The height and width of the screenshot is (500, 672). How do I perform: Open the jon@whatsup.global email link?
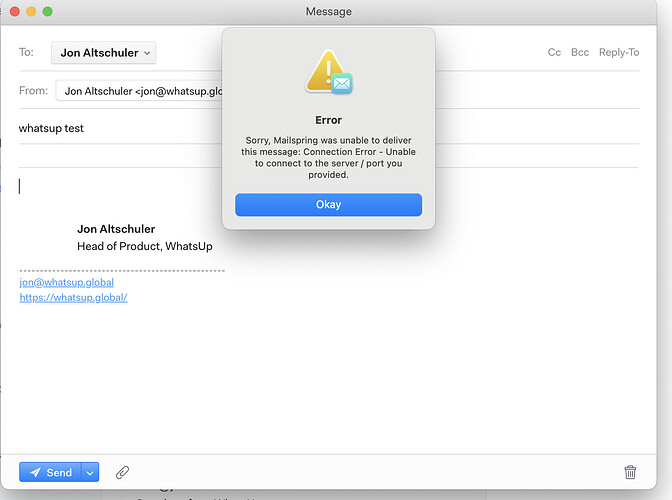tap(66, 282)
